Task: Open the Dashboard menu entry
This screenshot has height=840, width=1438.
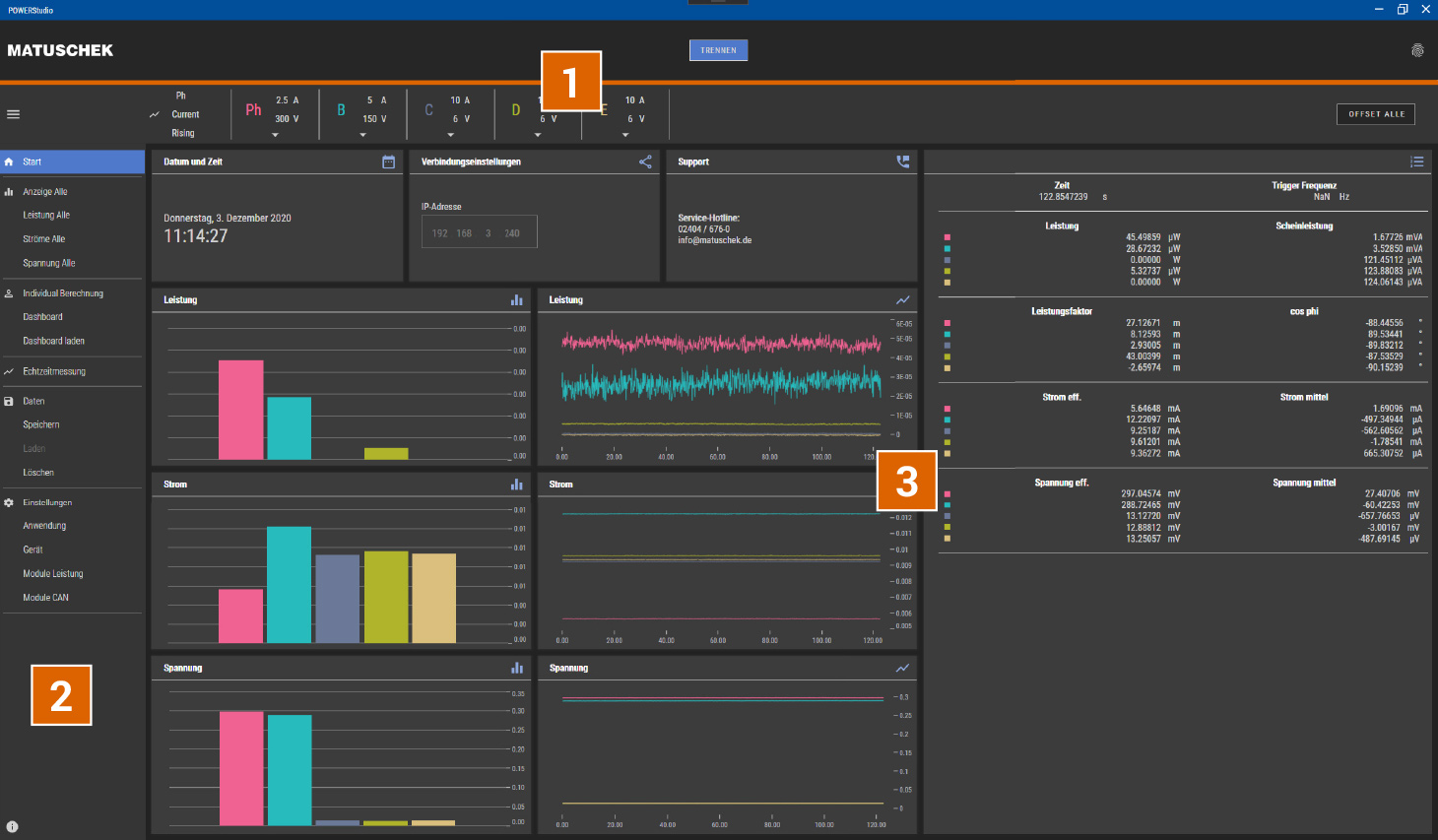Action: point(42,317)
